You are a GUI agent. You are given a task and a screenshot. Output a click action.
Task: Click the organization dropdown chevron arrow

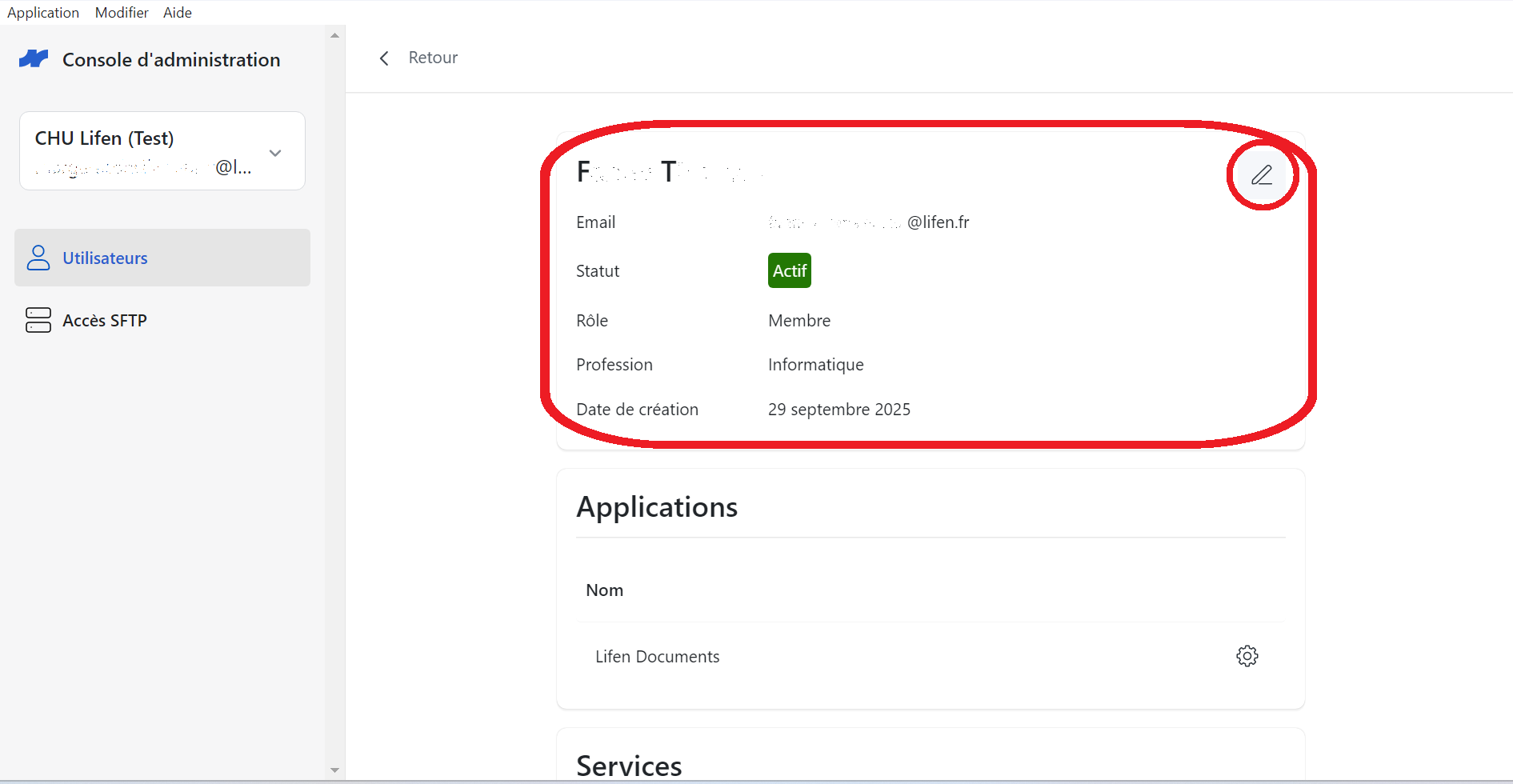tap(275, 153)
